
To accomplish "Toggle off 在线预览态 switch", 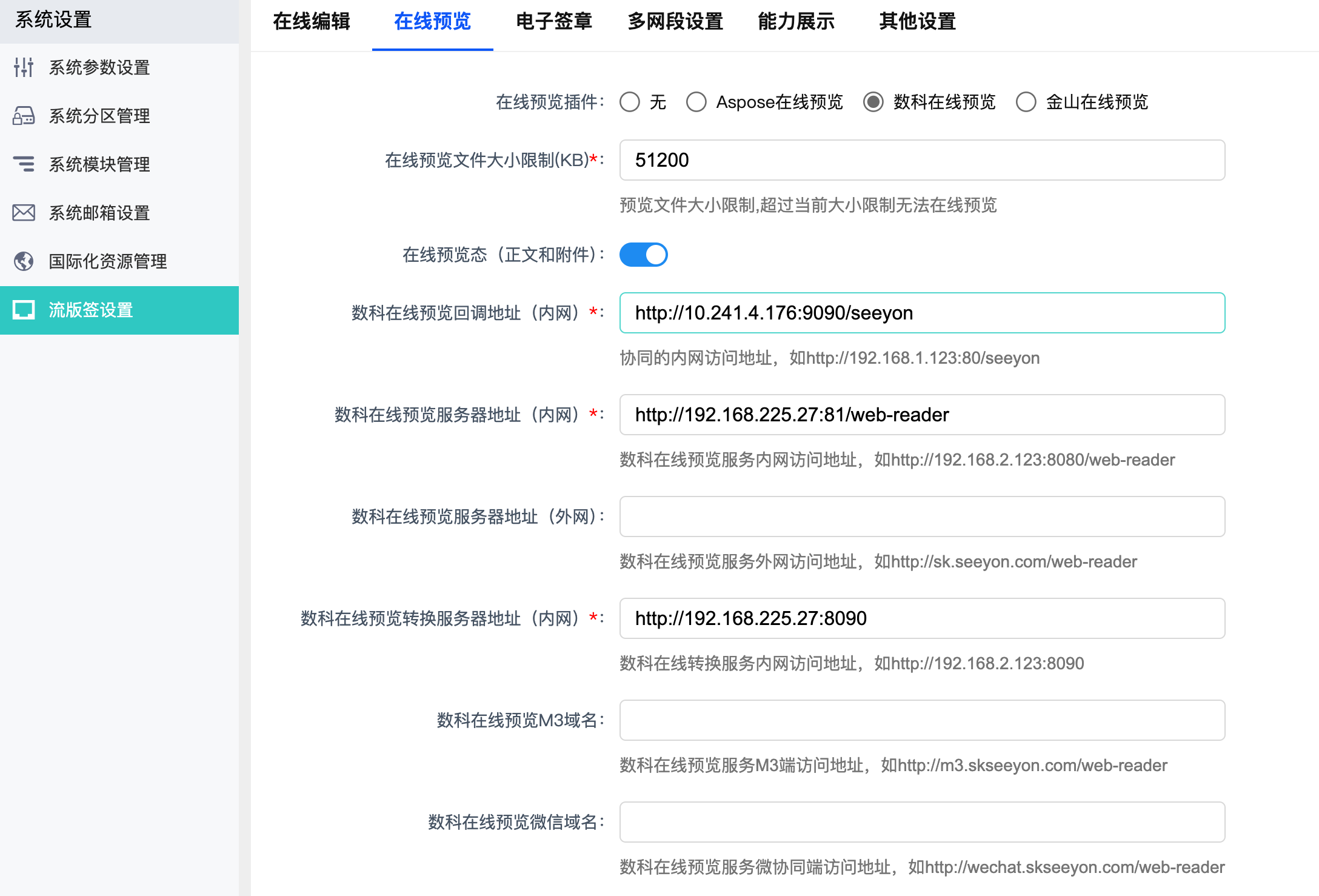I will [x=643, y=255].
